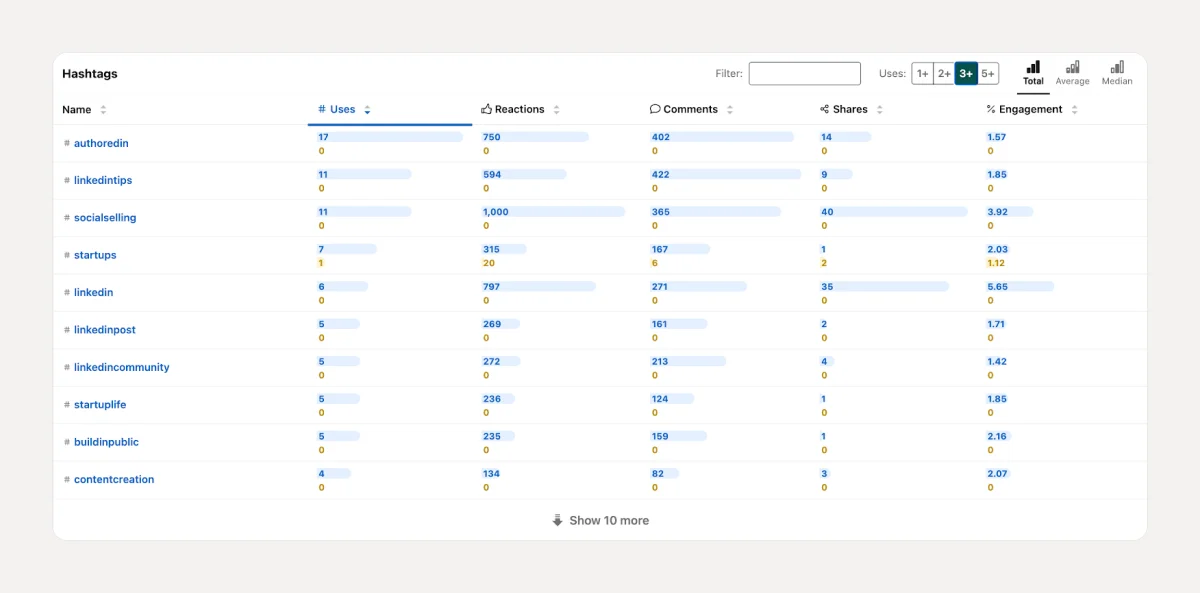Viewport: 1200px width, 593px height.
Task: Switch to the 5+ uses filter
Action: 988,73
